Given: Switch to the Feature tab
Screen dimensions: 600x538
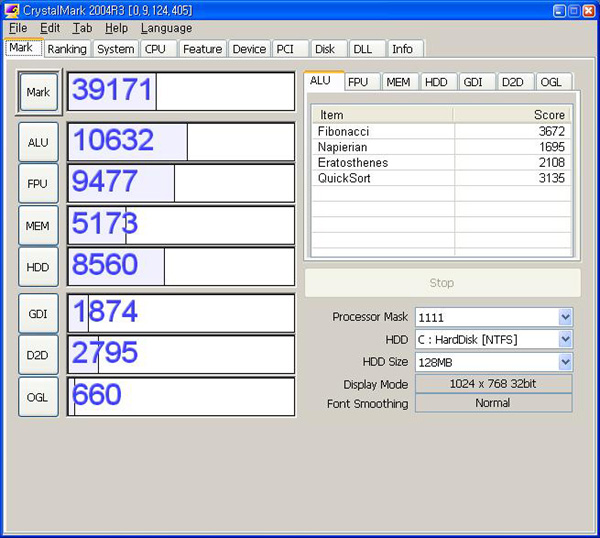Looking at the screenshot, I should click(202, 49).
